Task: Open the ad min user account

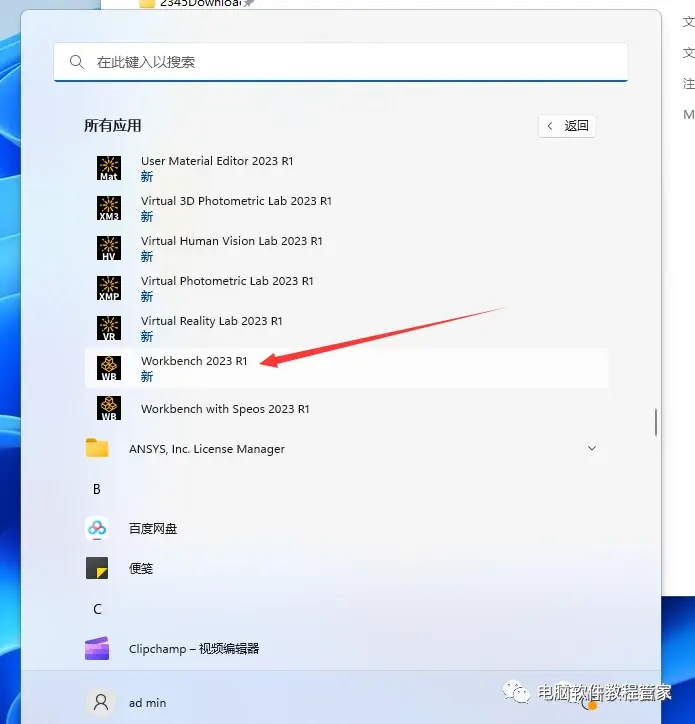Action: pos(126,702)
